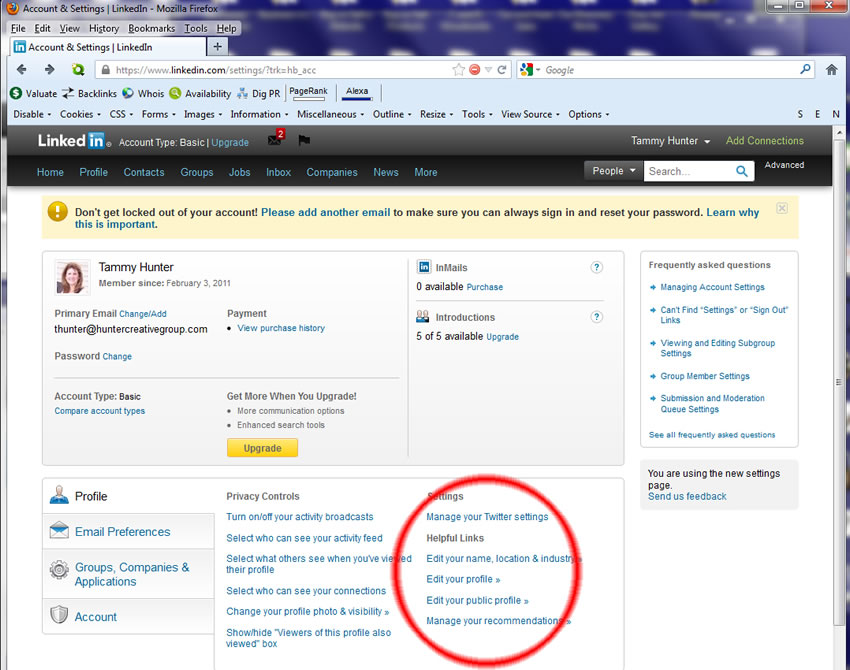Click the yellow Upgrade button
Screen dimensions: 850x670
pyautogui.click(x=262, y=447)
